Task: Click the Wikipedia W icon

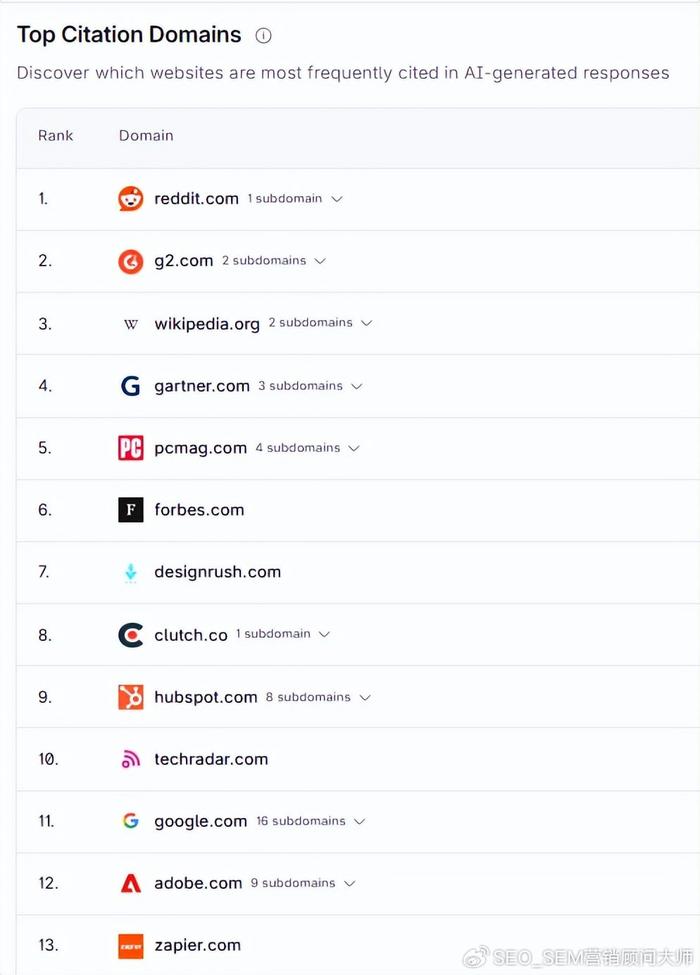Action: [x=131, y=324]
